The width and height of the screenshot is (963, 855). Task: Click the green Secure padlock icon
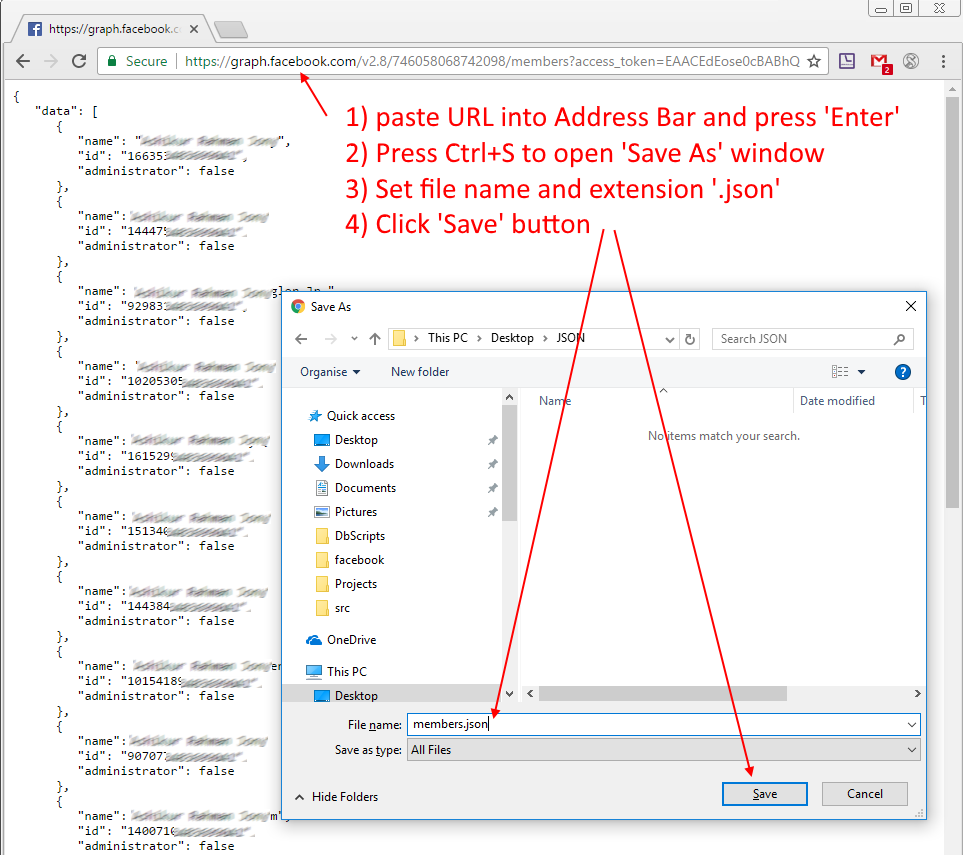pyautogui.click(x=112, y=61)
